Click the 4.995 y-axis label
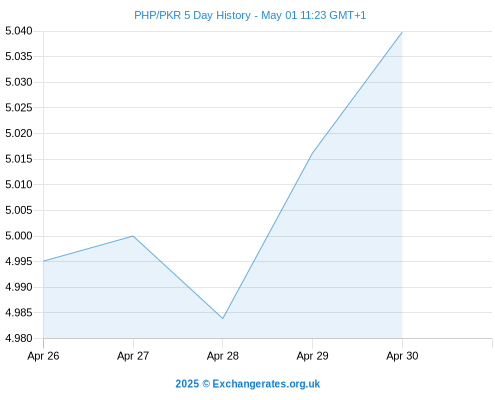This screenshot has height=400, width=495. click(x=19, y=261)
